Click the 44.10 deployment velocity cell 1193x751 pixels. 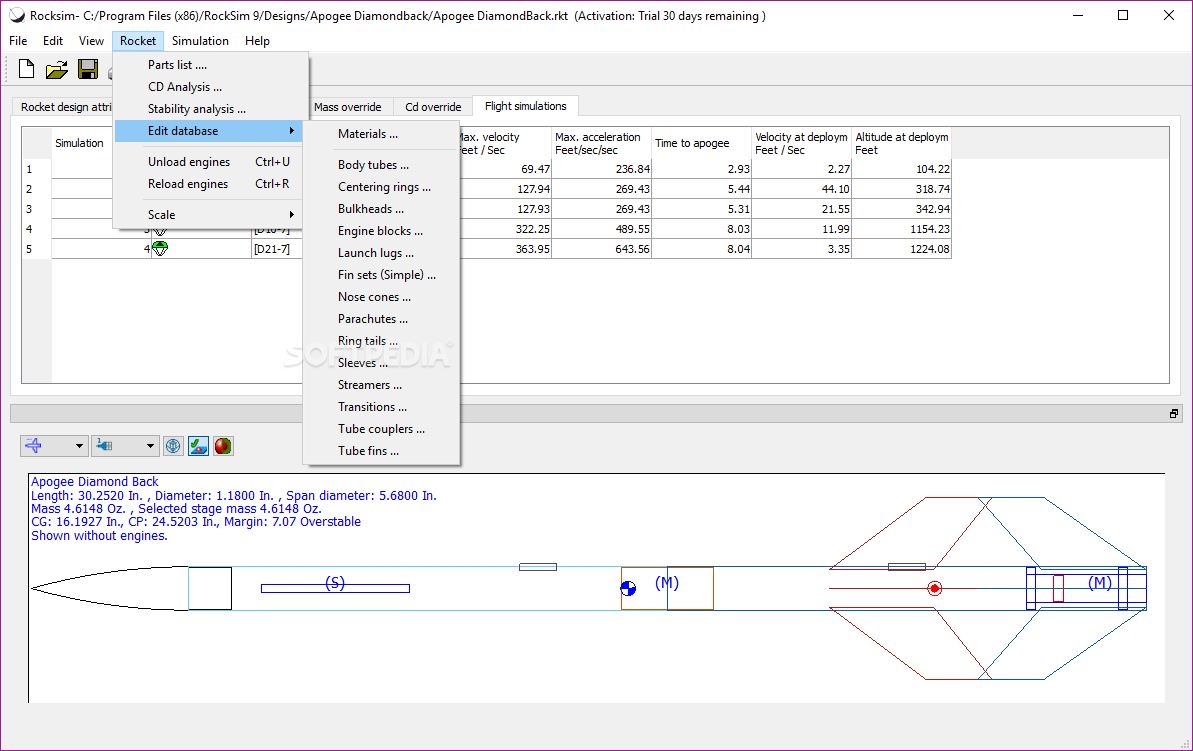[802, 189]
